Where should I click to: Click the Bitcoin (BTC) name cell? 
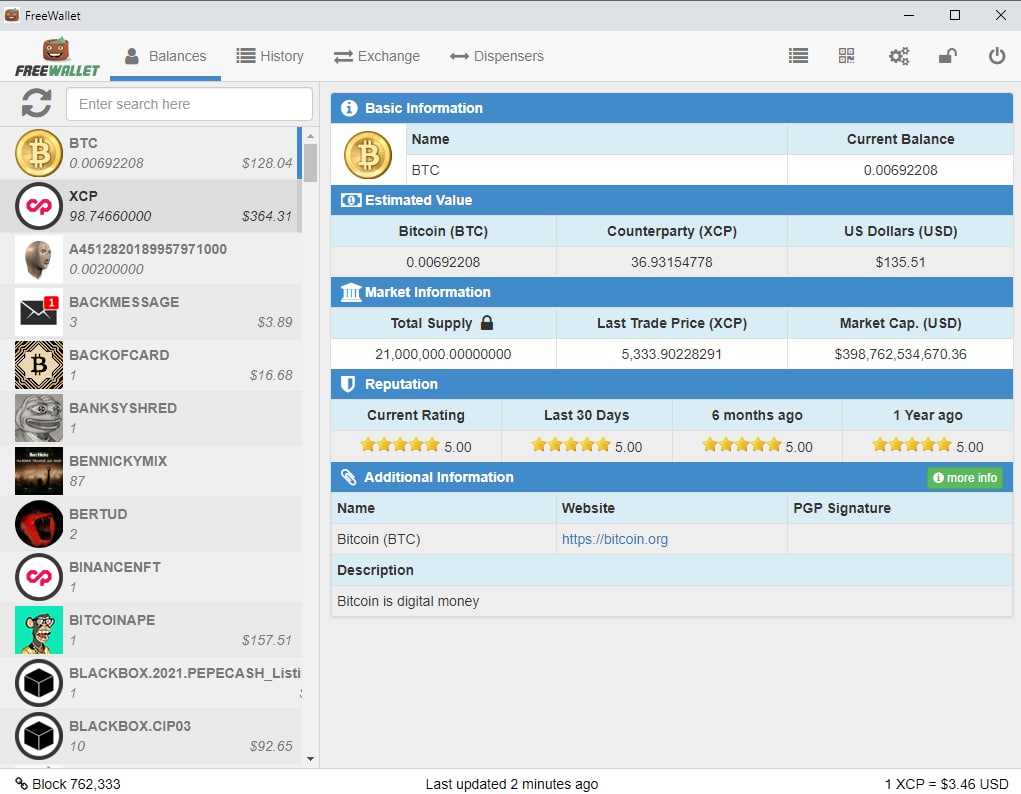click(x=378, y=539)
